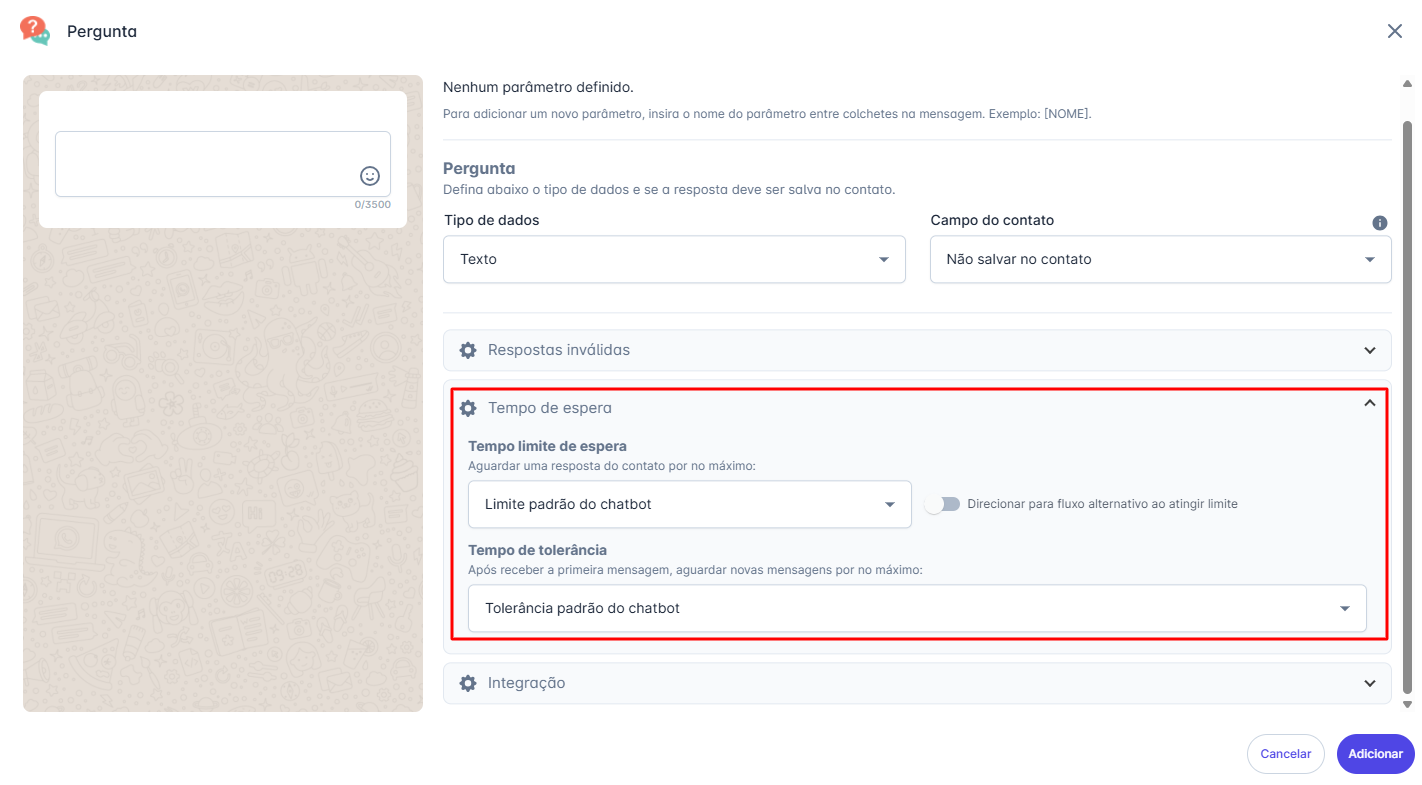Image resolution: width=1422 pixels, height=785 pixels.
Task: Open the Campo do contato dropdown
Action: [1160, 260]
